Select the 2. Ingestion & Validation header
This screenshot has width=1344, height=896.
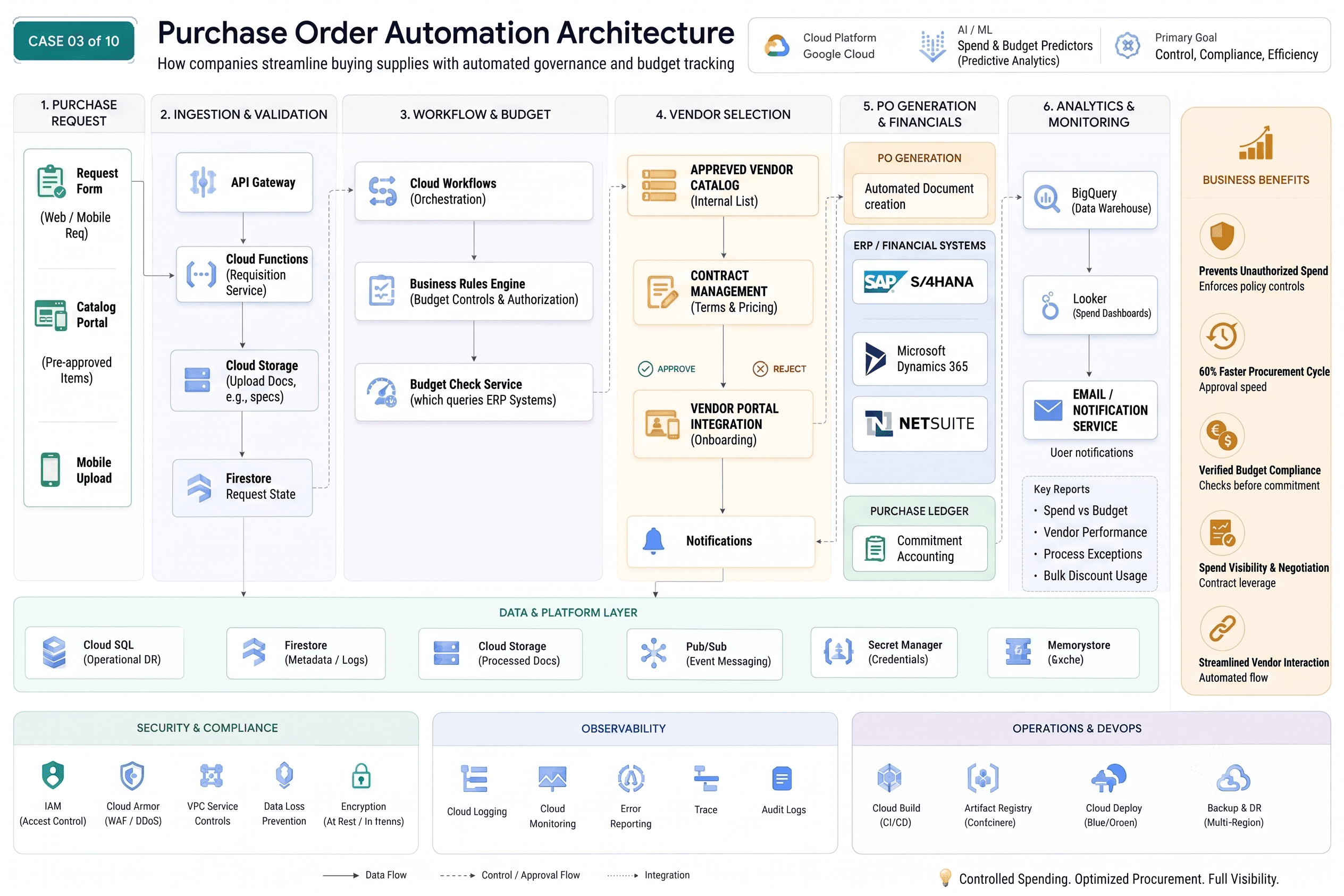click(243, 114)
